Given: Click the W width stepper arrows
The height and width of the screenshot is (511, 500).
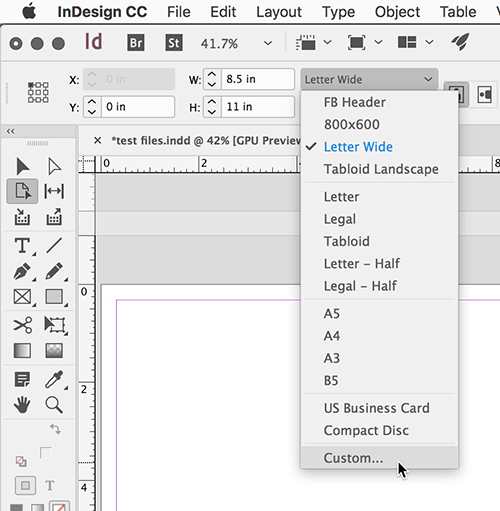Looking at the screenshot, I should (x=212, y=79).
